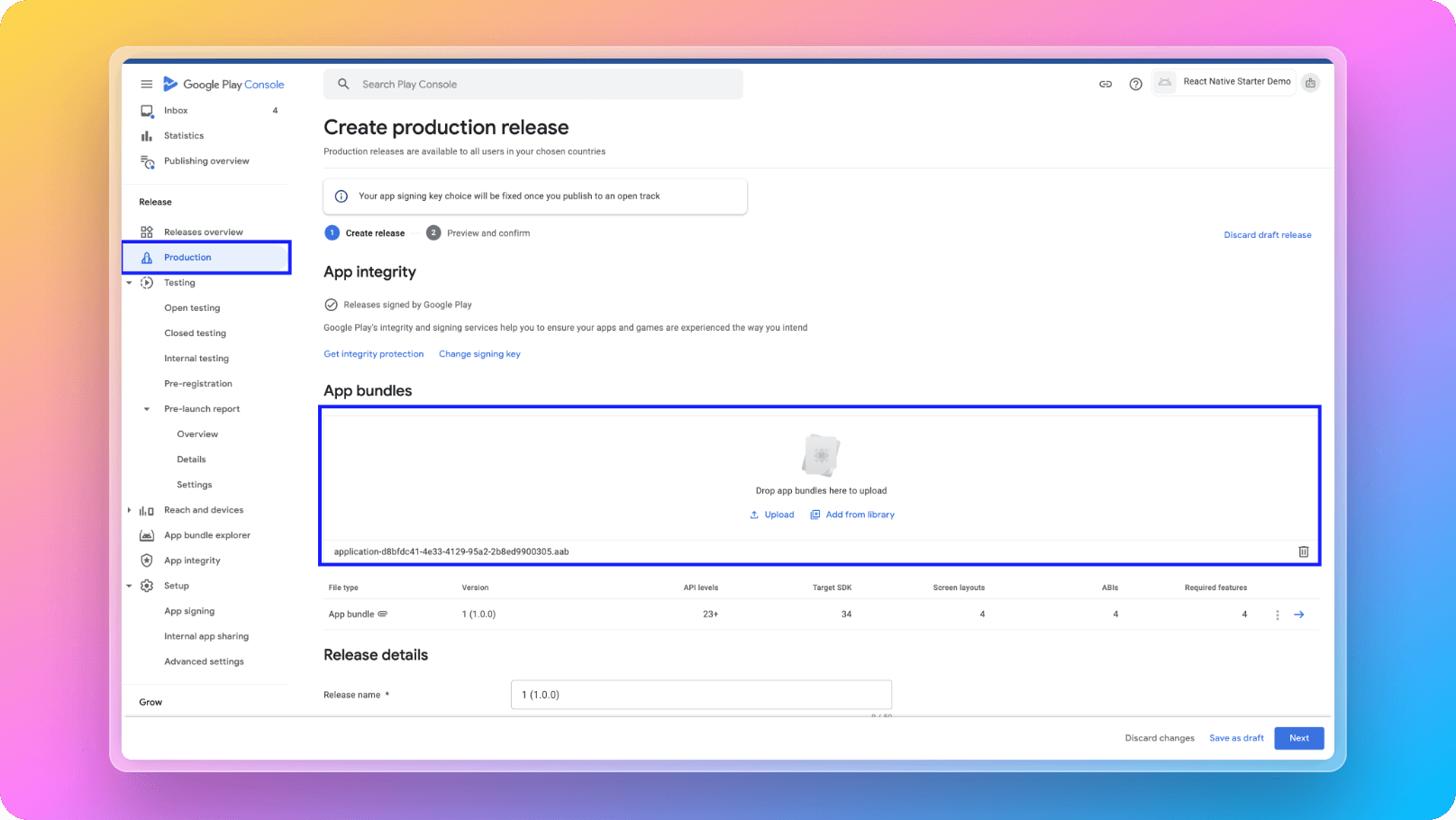Viewport: 1456px width, 820px height.
Task: Go to Pre-registration
Action: click(198, 384)
